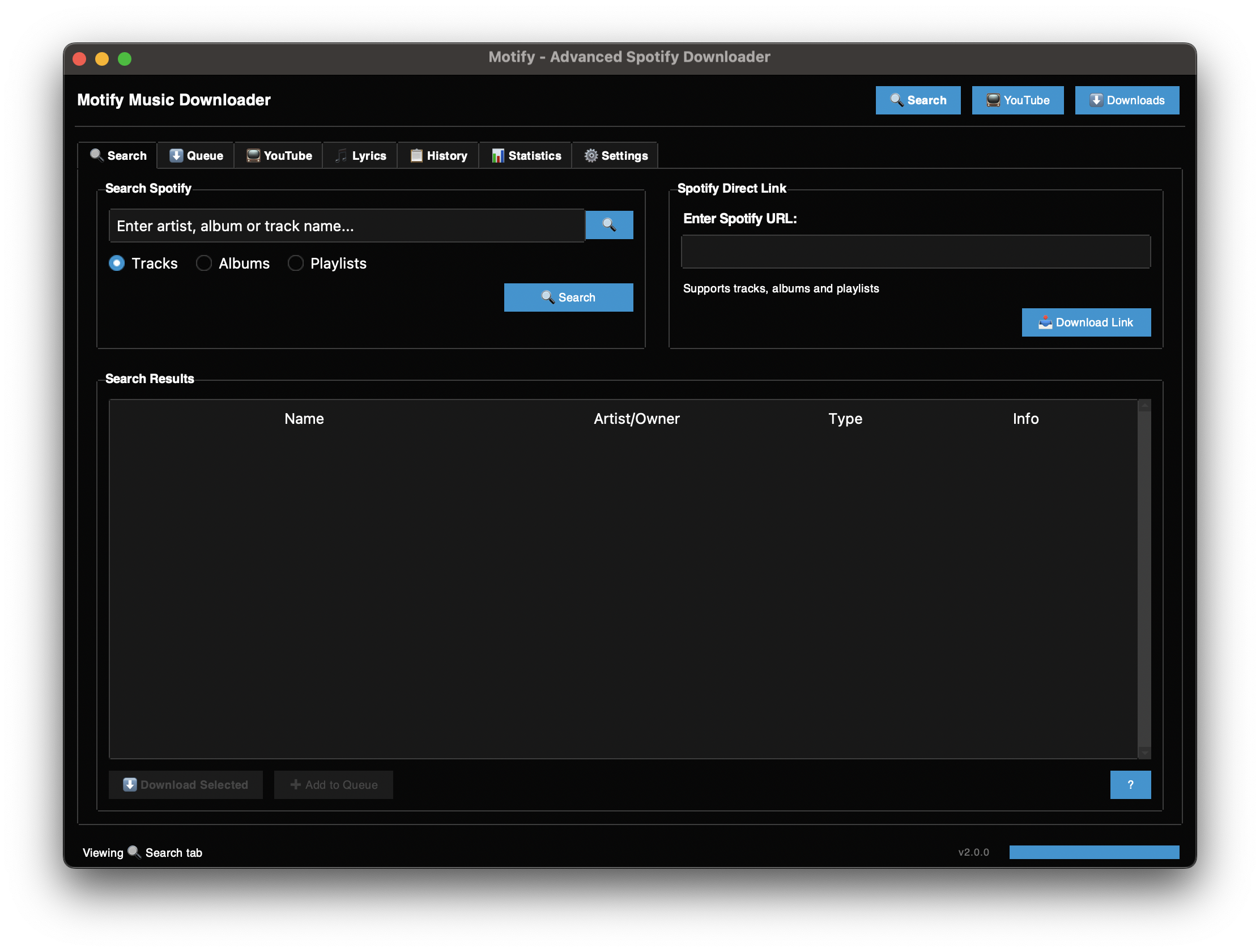The height and width of the screenshot is (952, 1260).
Task: Click the scrollbar up arrow in results
Action: click(x=1144, y=406)
